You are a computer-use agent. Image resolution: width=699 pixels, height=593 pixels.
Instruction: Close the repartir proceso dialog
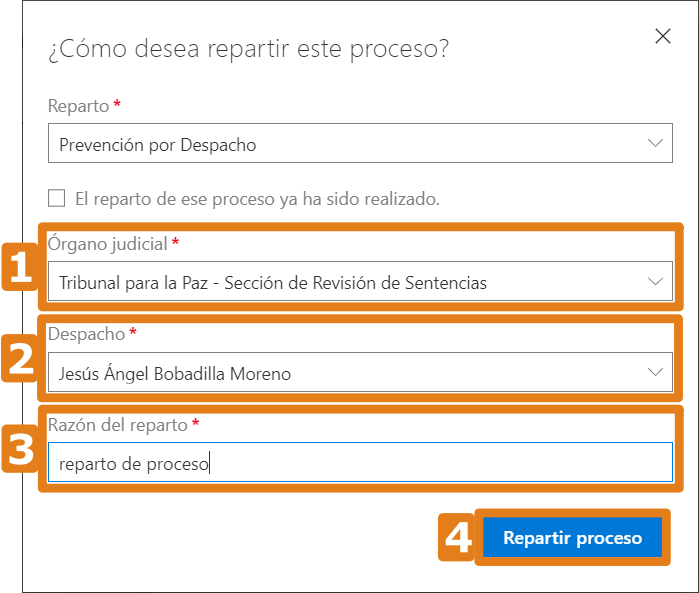coord(662,37)
